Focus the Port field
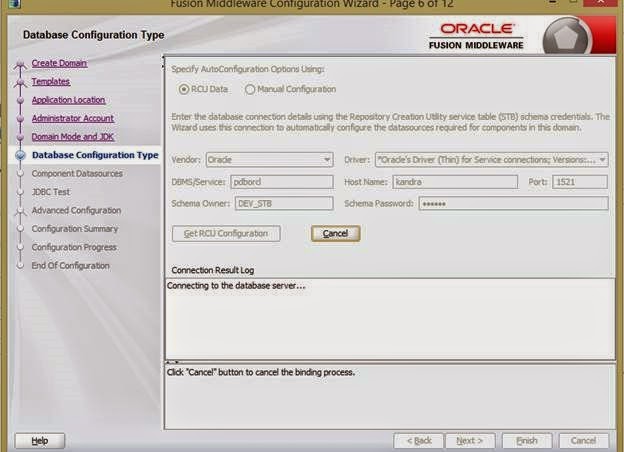This screenshot has width=624, height=452. (x=580, y=182)
